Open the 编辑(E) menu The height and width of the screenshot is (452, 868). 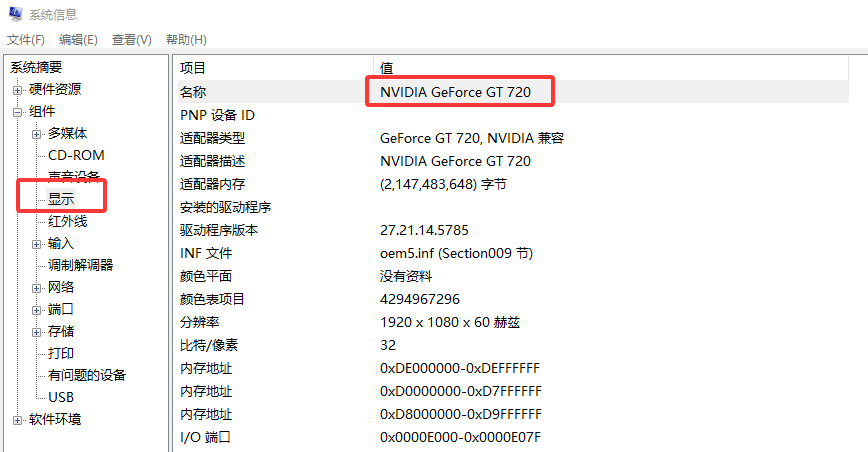click(78, 40)
